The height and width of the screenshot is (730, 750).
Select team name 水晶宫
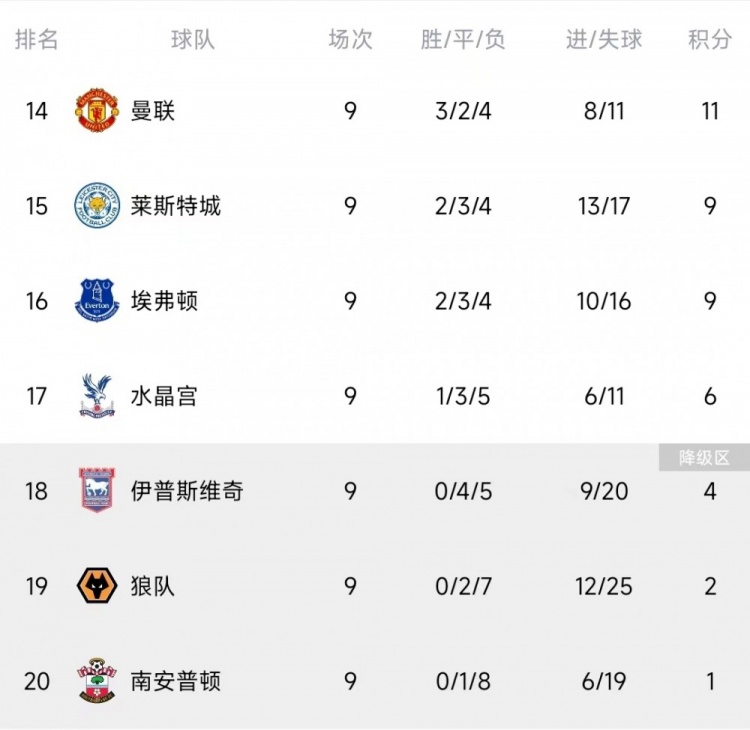click(x=164, y=395)
